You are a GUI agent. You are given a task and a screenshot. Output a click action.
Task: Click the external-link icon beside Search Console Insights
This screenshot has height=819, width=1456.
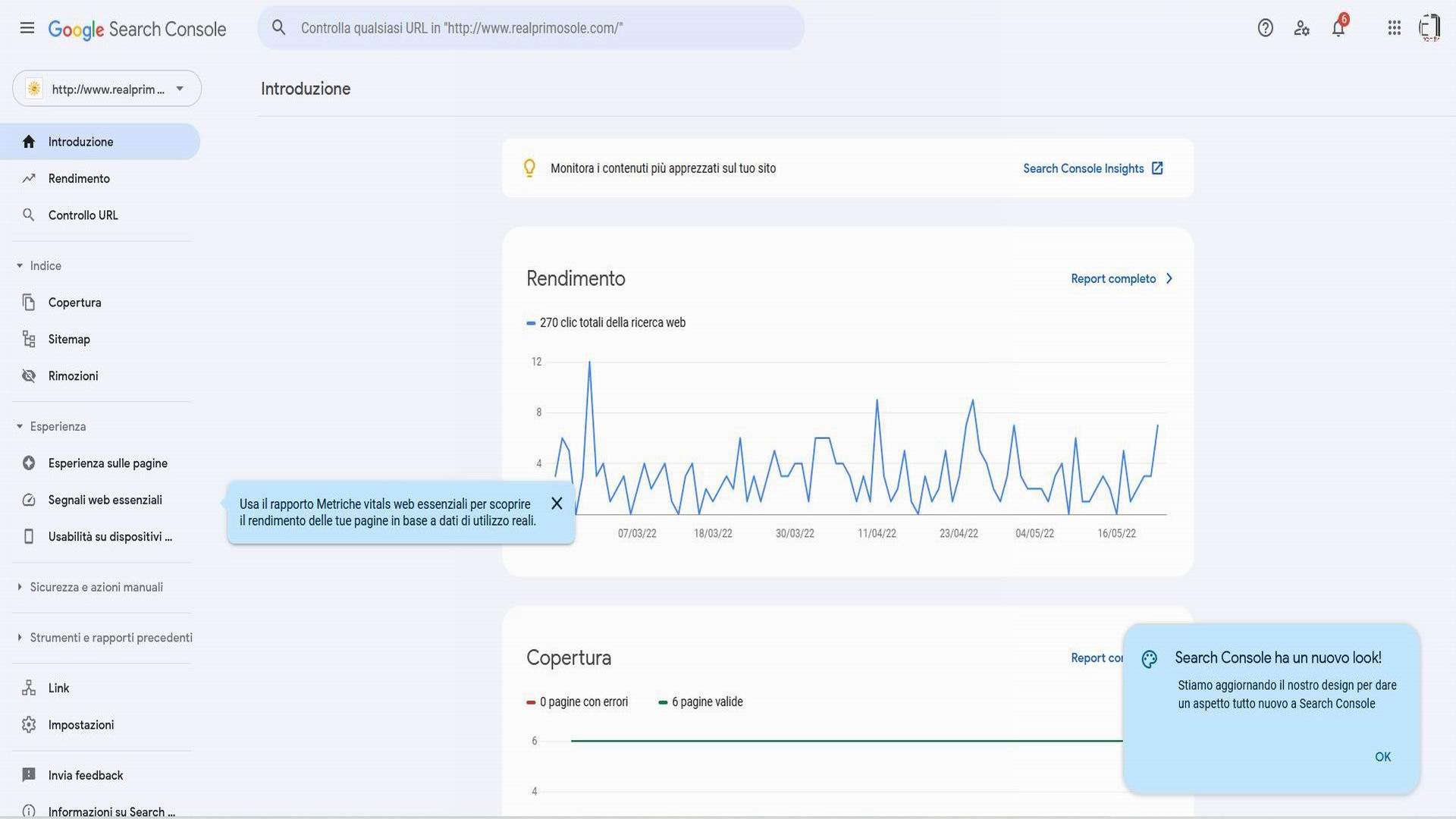[1157, 168]
